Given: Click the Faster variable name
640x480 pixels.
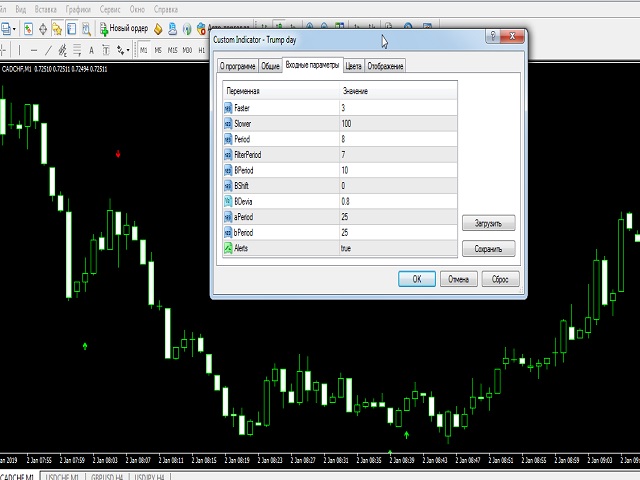Looking at the screenshot, I should pyautogui.click(x=242, y=108).
